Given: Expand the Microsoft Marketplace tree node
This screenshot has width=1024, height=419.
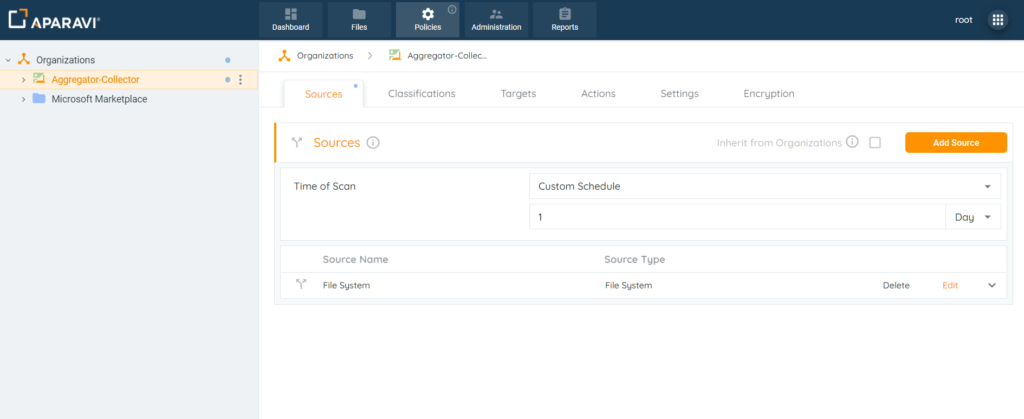Looking at the screenshot, I should point(24,99).
